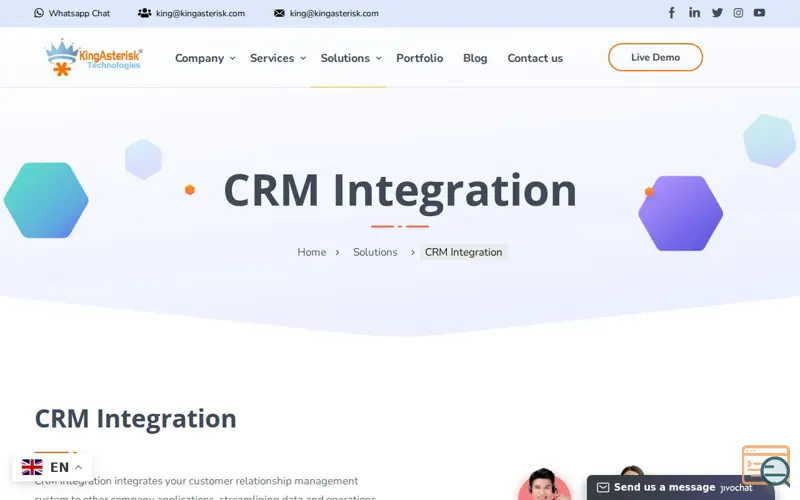This screenshot has width=800, height=500.
Task: Click the group people icon beside first email
Action: (x=144, y=13)
